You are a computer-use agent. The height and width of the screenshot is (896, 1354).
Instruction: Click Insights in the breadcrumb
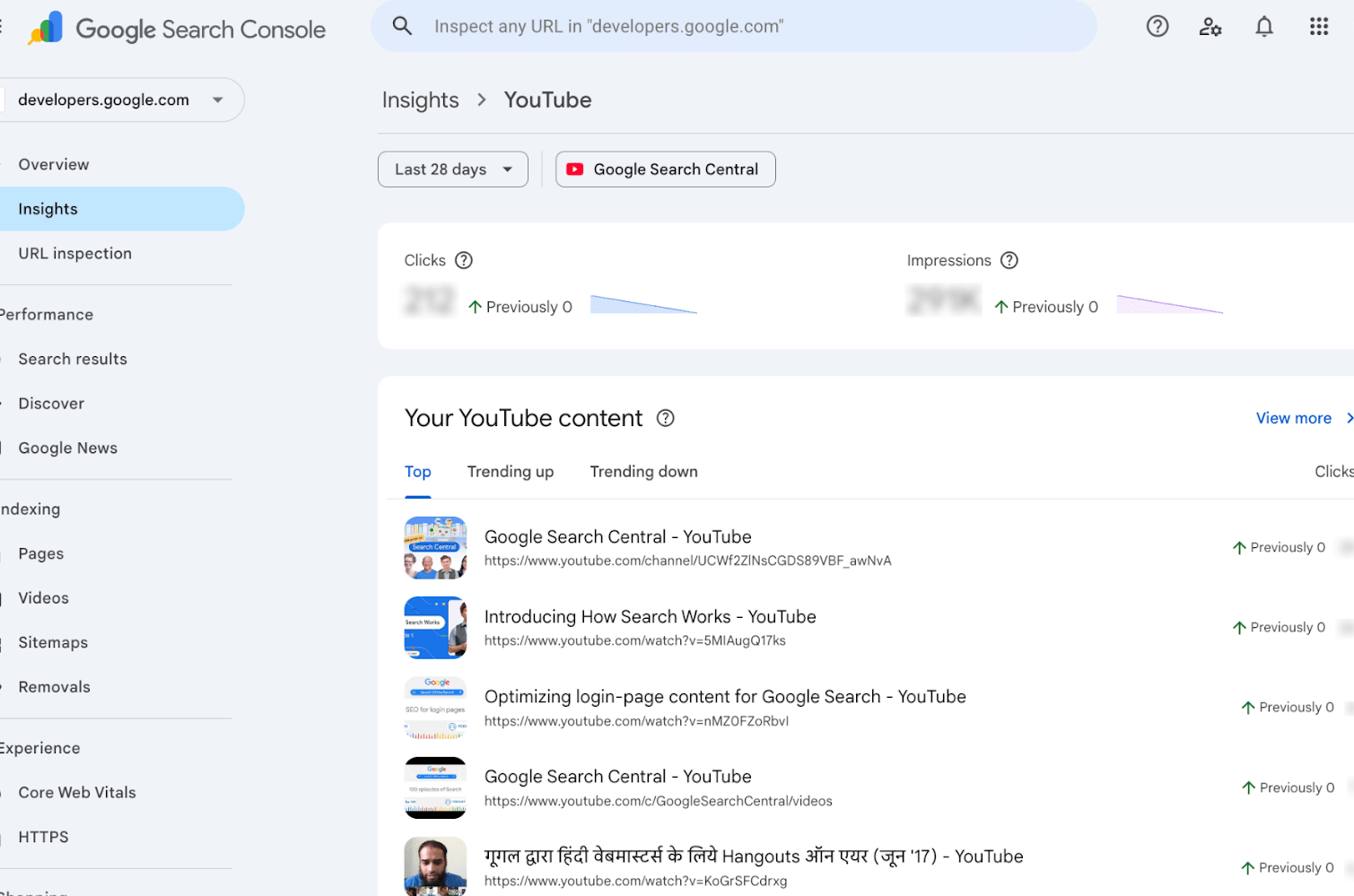[420, 100]
